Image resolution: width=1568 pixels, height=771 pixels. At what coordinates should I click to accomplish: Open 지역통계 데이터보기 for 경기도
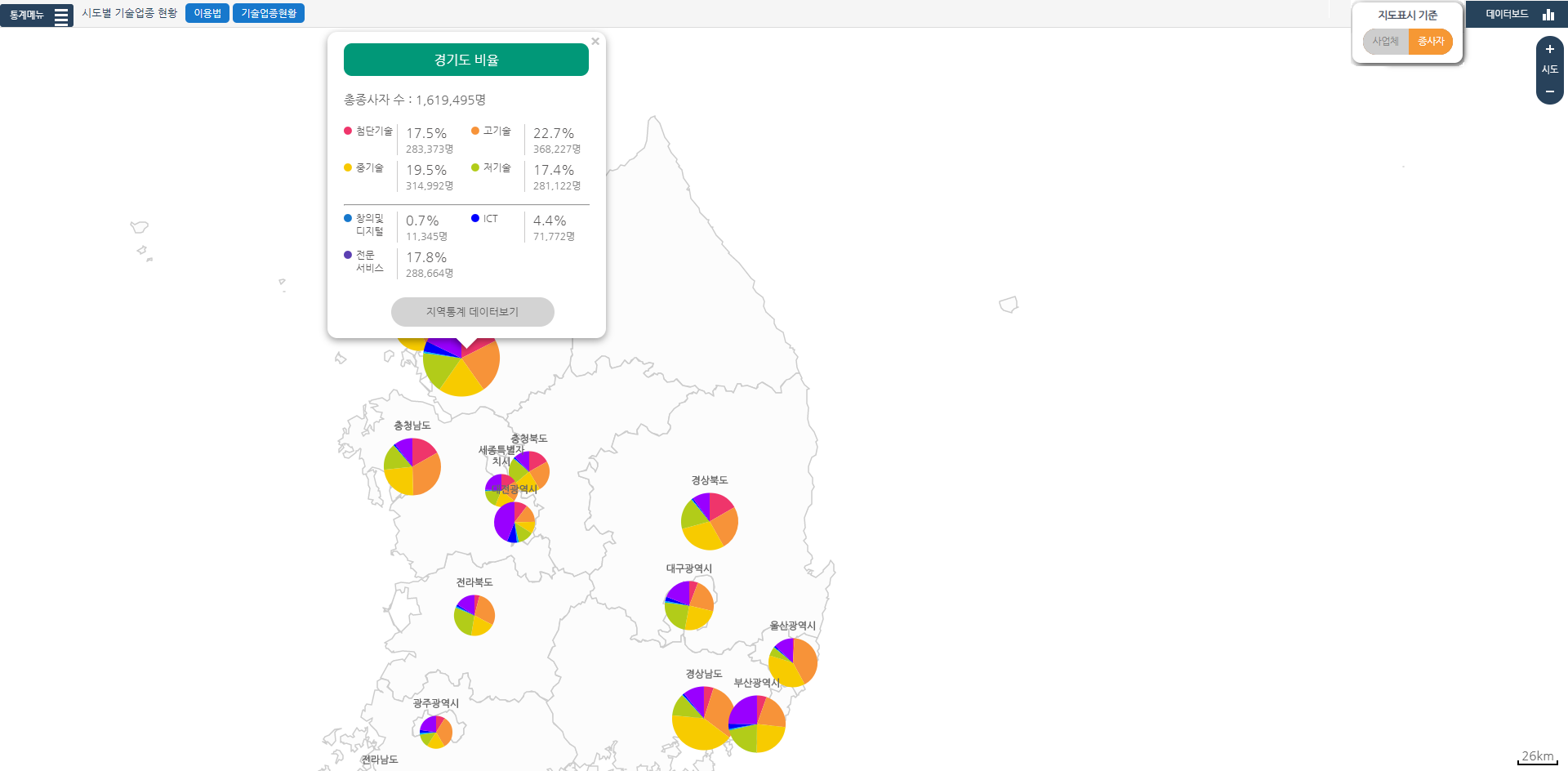click(472, 312)
